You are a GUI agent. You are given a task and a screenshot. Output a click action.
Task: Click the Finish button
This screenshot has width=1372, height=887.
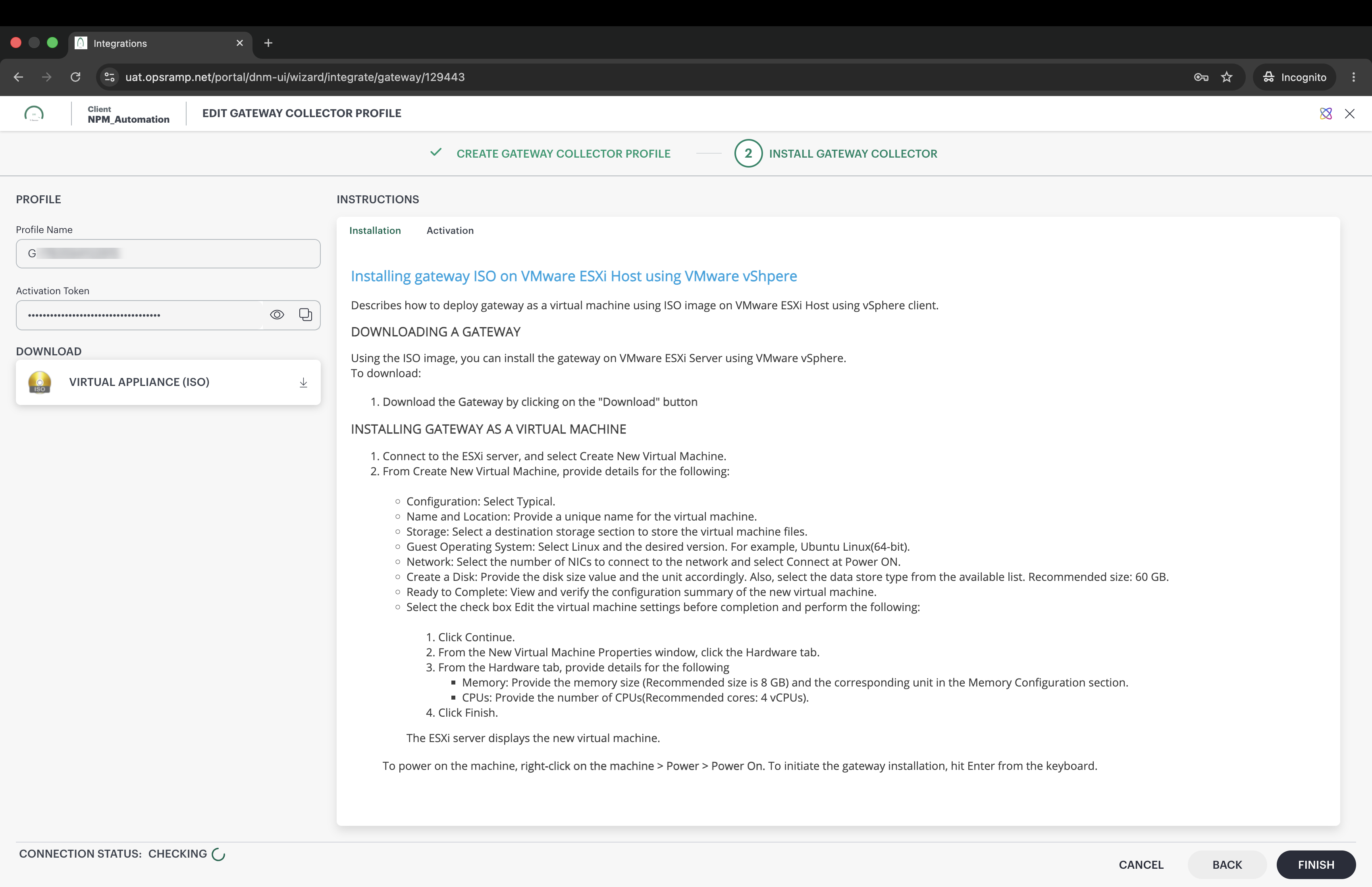1316,864
